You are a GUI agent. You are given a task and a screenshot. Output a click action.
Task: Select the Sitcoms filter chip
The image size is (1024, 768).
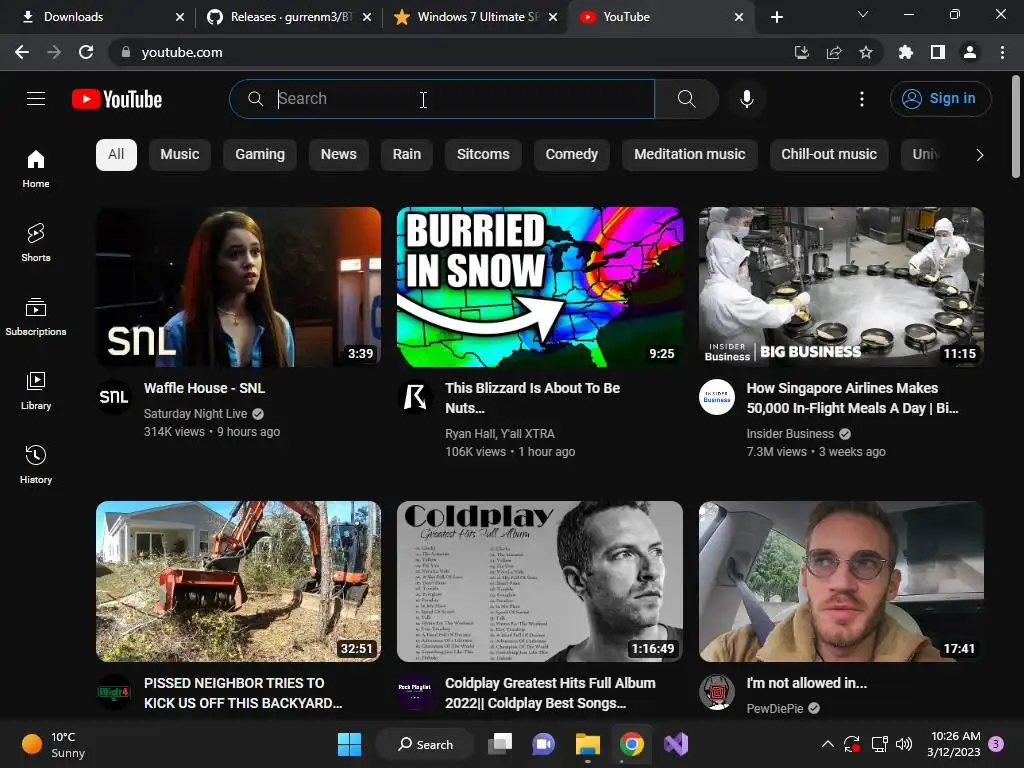pos(483,155)
